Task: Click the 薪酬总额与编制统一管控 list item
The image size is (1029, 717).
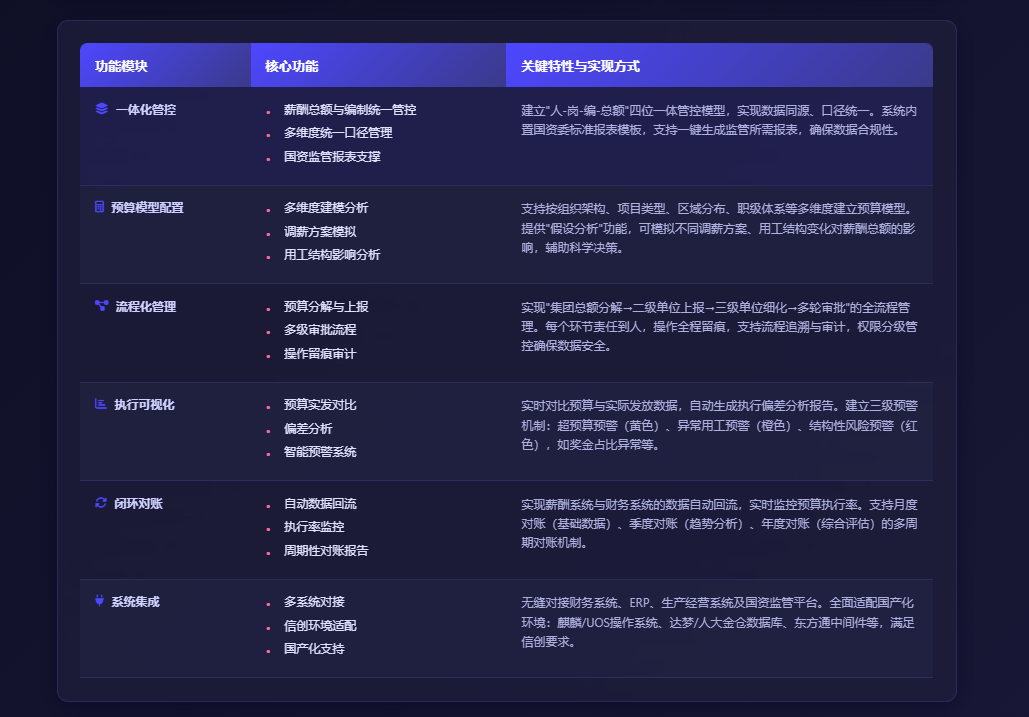Action: click(350, 110)
